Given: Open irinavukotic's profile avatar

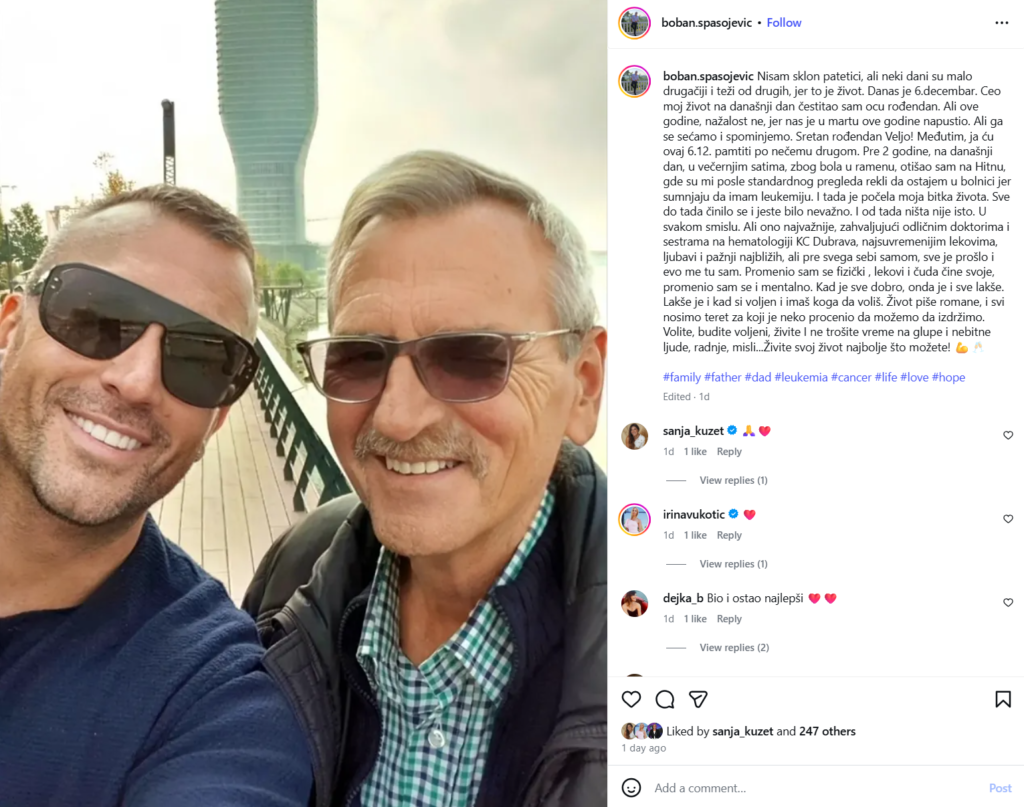Looking at the screenshot, I should point(634,520).
